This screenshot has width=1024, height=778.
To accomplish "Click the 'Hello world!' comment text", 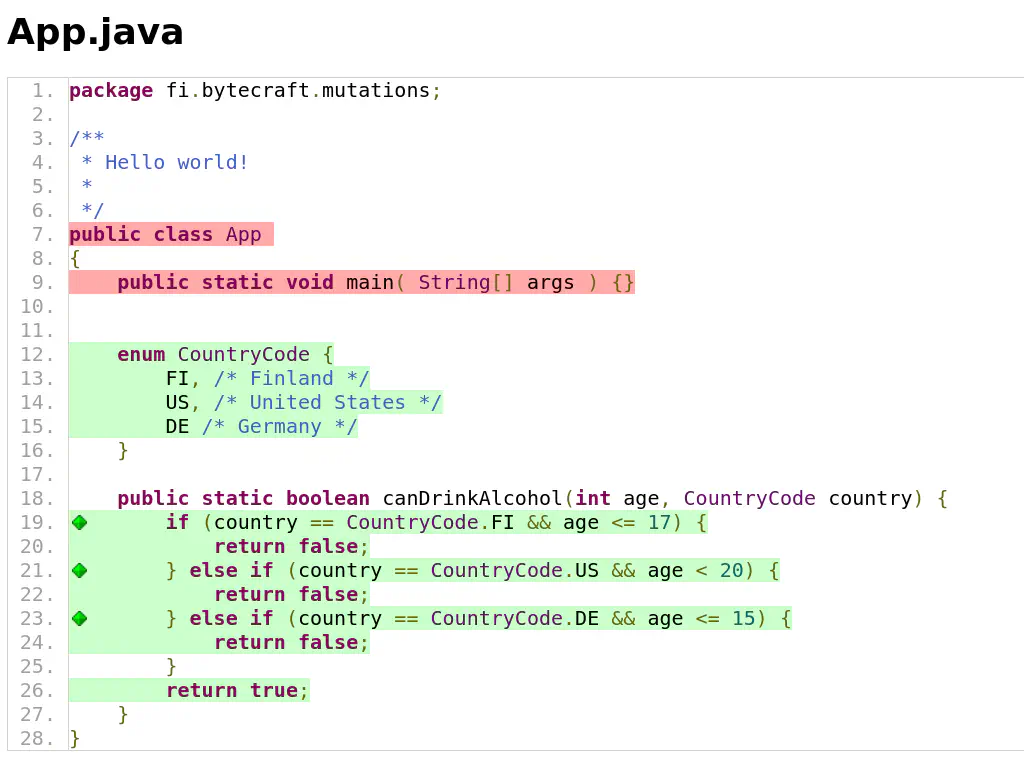I will coord(176,163).
